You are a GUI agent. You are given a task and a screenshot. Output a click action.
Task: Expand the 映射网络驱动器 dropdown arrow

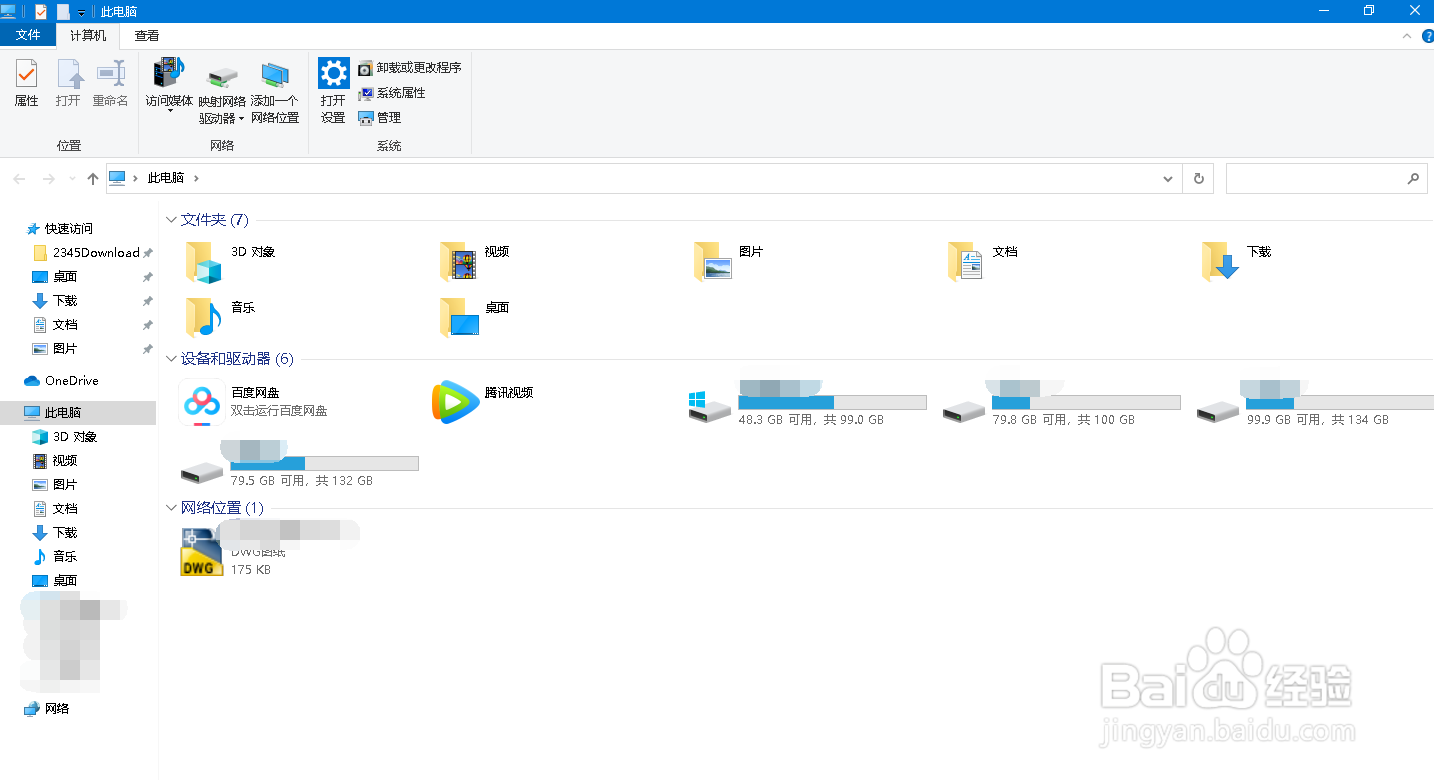coord(241,119)
